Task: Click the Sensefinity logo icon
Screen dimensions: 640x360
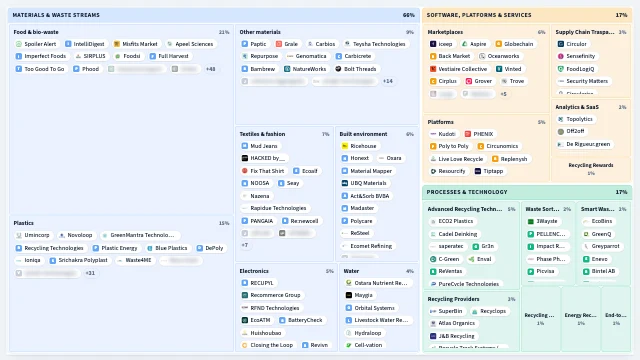Action: [x=561, y=56]
